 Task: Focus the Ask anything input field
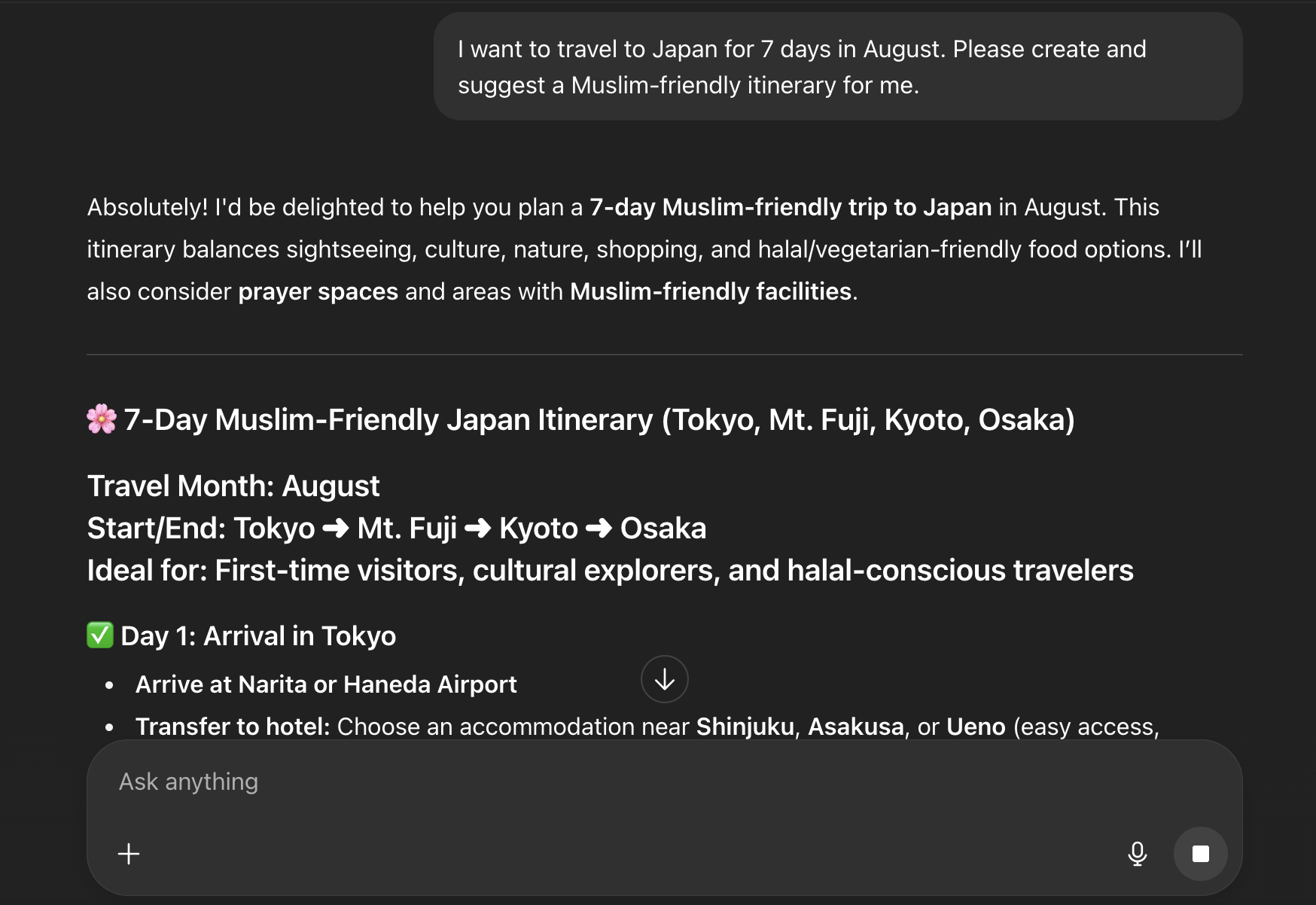602,782
